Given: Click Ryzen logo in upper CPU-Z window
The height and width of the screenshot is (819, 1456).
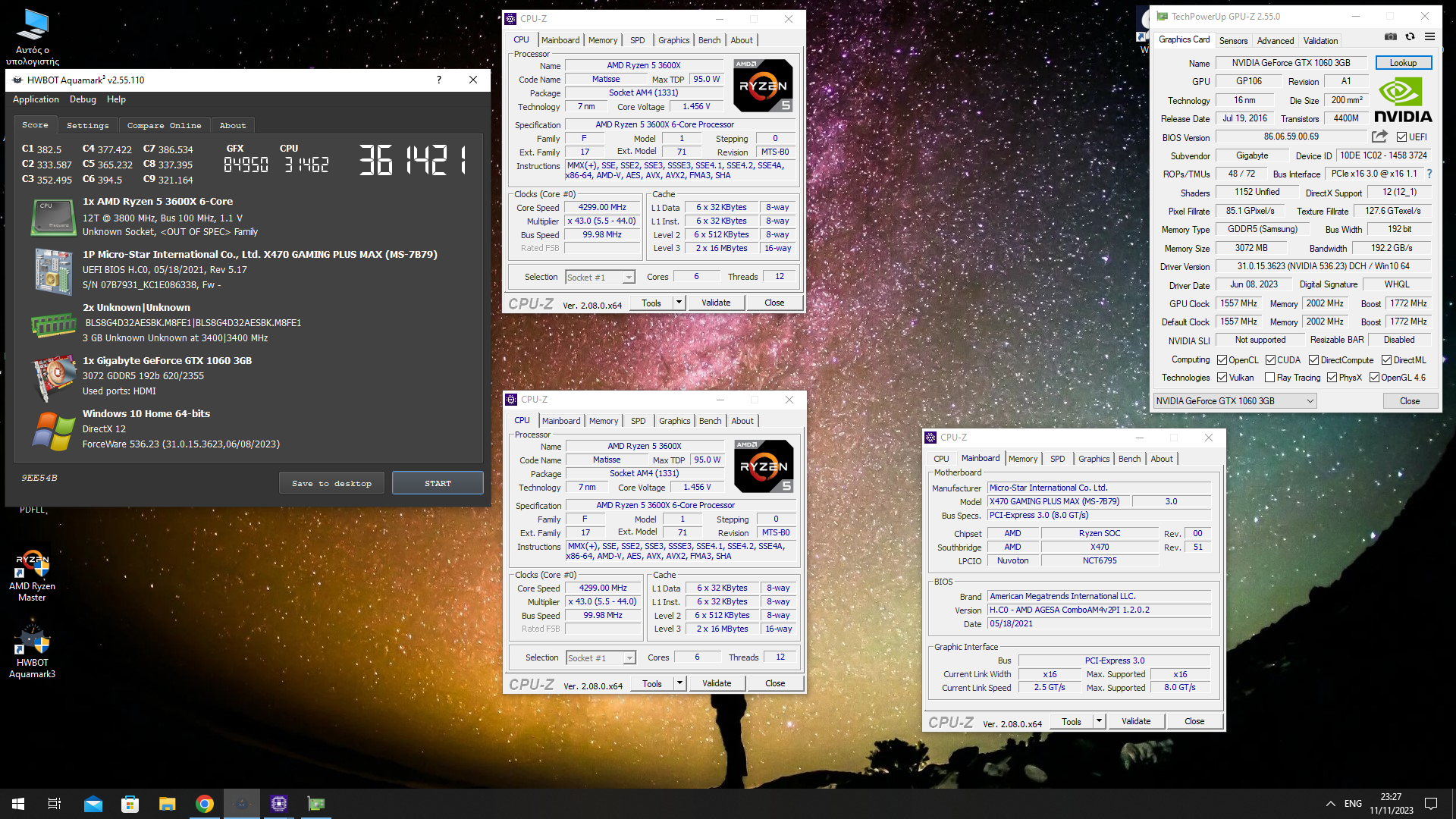Looking at the screenshot, I should click(x=764, y=86).
